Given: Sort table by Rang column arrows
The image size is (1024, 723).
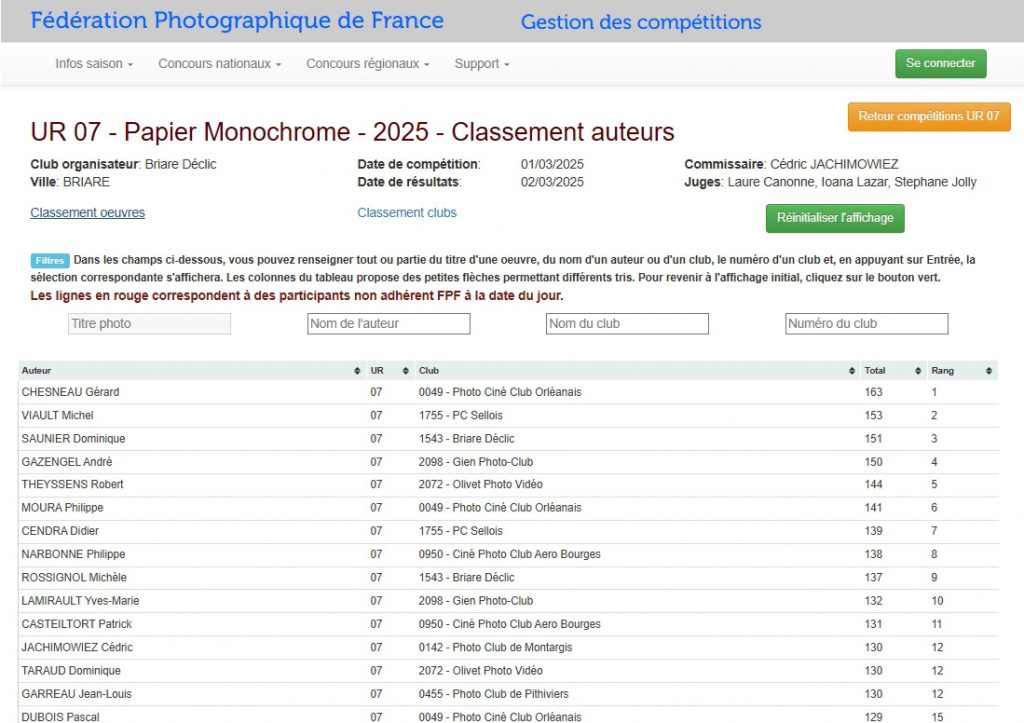Looking at the screenshot, I should (x=988, y=371).
